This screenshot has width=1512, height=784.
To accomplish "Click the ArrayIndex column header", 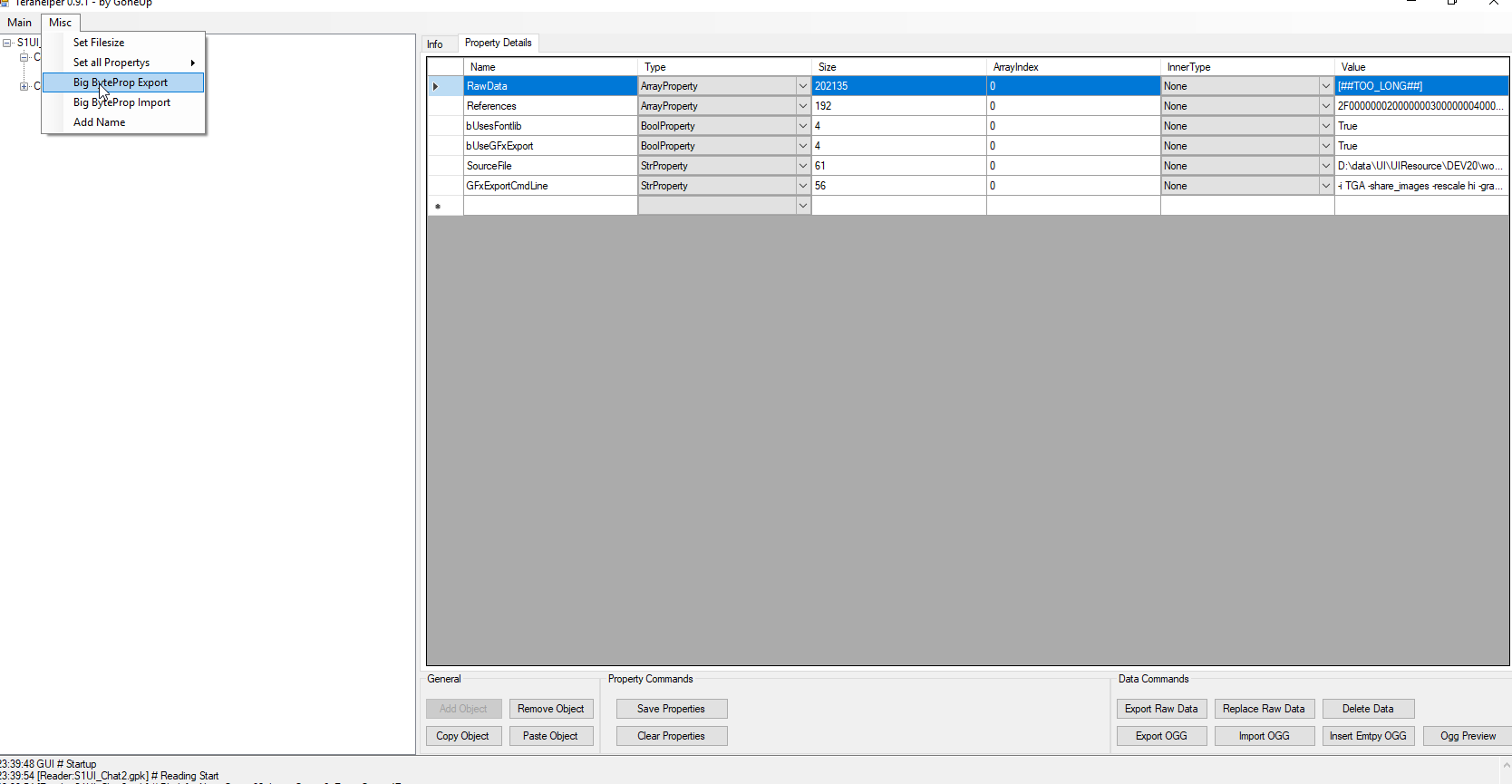I will [x=1073, y=67].
